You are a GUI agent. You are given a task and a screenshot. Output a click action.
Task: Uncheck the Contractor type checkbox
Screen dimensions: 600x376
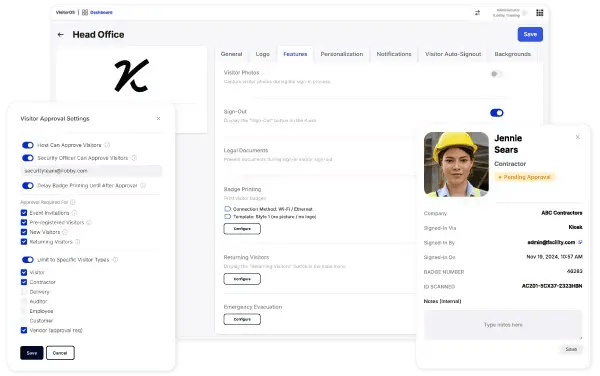click(x=24, y=282)
